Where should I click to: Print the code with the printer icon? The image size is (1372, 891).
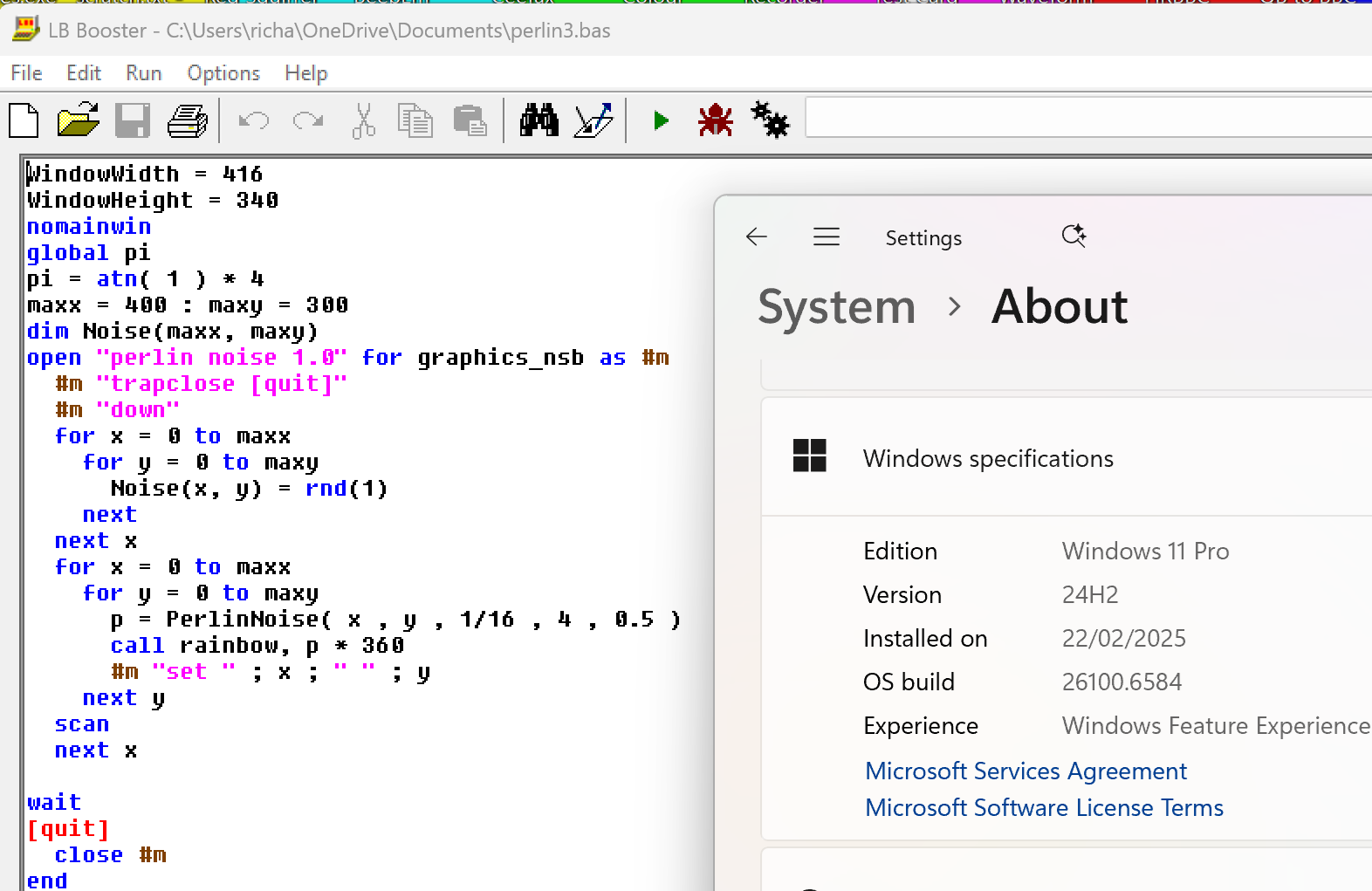click(188, 120)
